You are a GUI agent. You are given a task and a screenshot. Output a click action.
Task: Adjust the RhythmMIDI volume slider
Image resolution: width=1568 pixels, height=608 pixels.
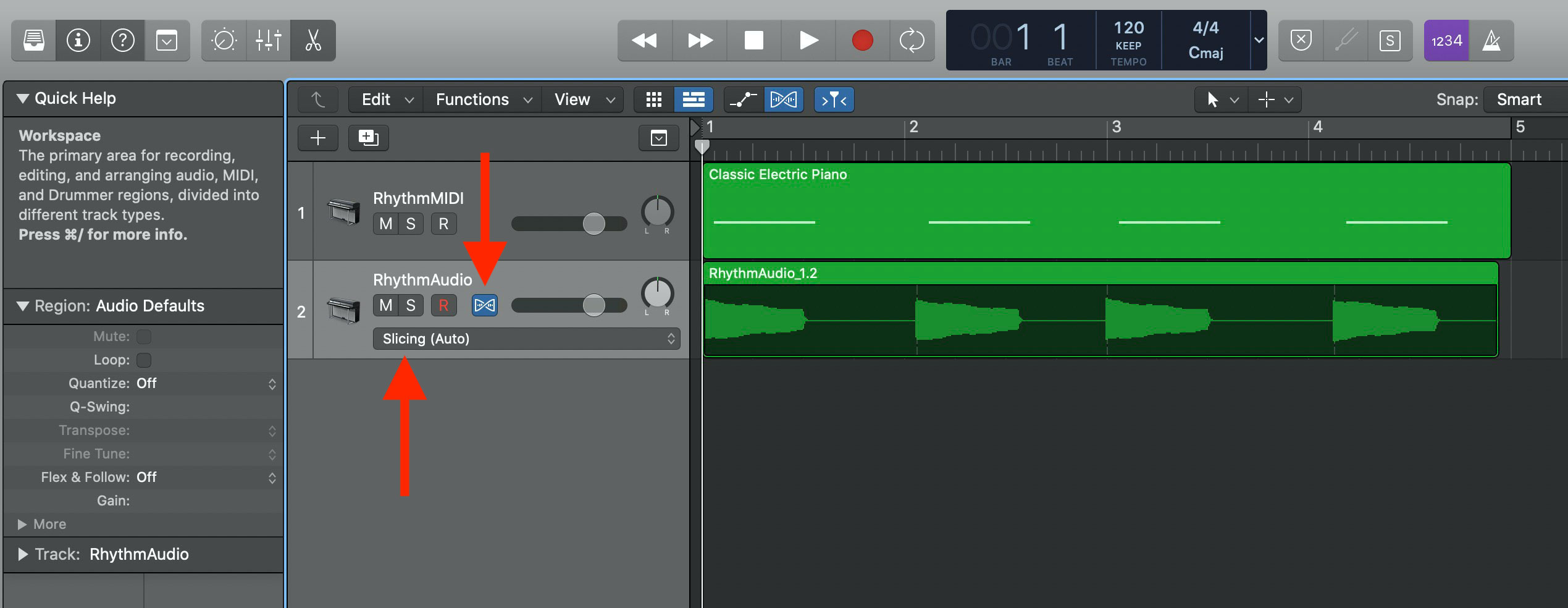coord(569,224)
